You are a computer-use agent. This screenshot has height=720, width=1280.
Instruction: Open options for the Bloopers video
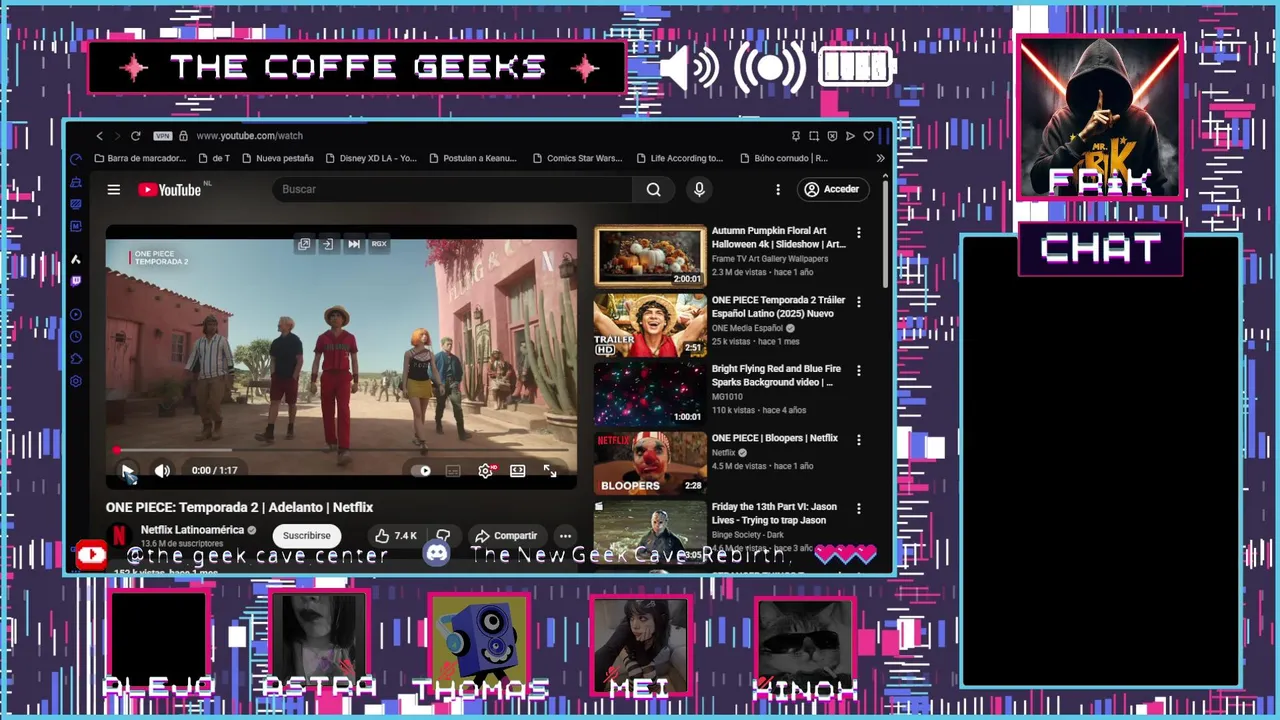[858, 440]
